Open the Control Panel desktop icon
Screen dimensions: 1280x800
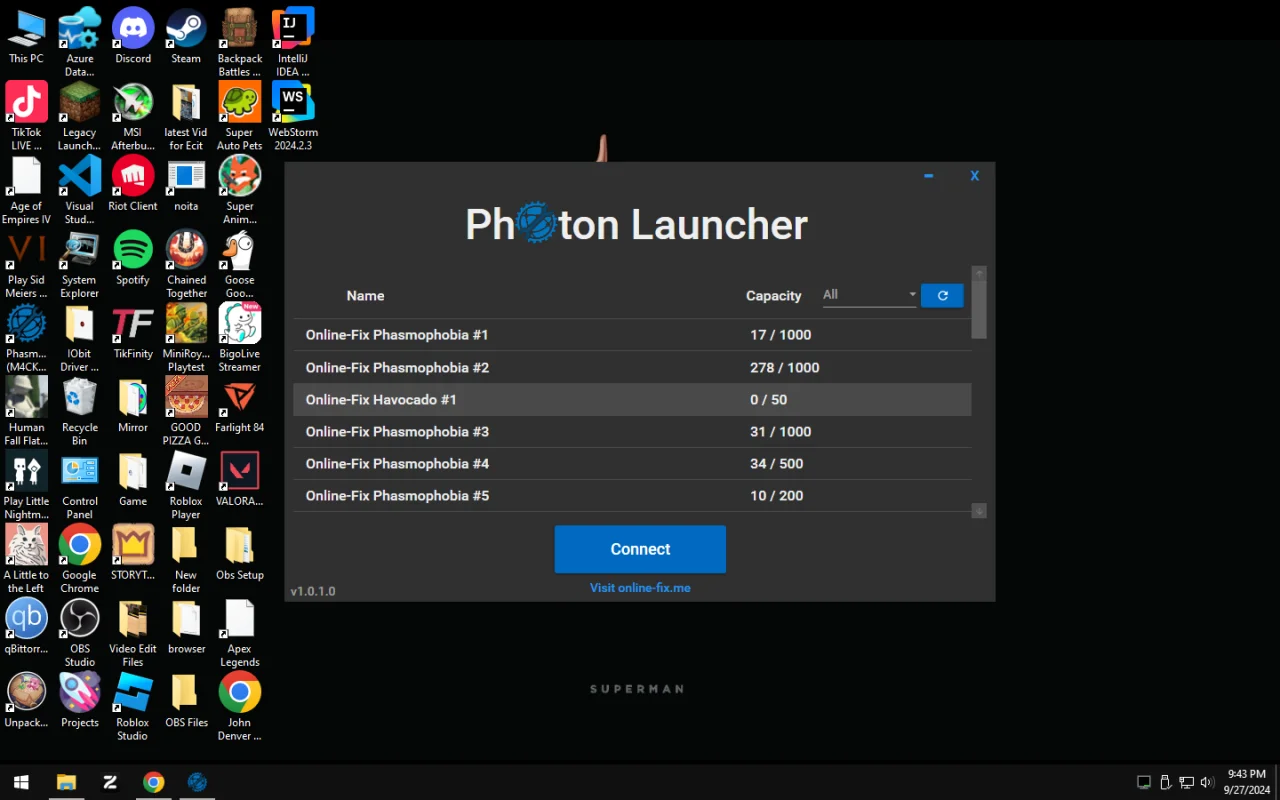point(80,486)
